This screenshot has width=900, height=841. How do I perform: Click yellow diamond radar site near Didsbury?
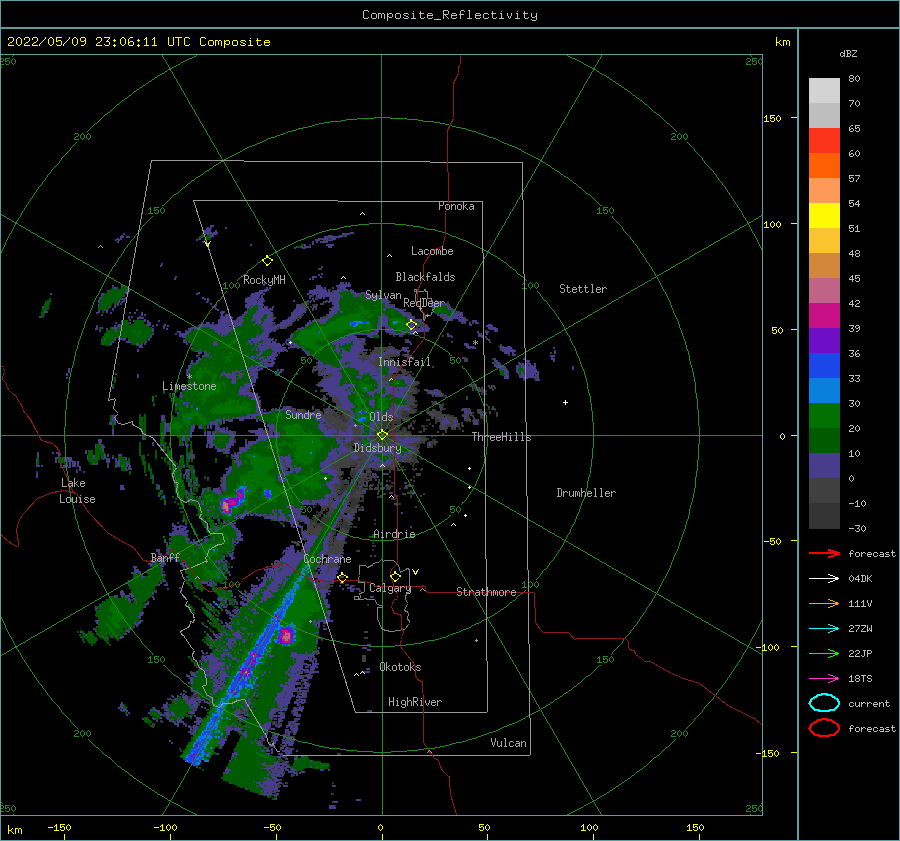tap(382, 435)
